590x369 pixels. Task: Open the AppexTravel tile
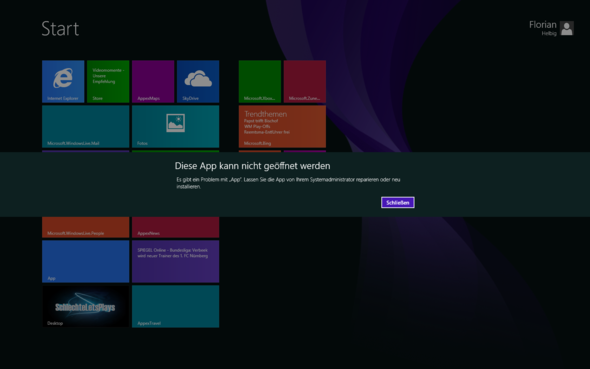pos(176,306)
